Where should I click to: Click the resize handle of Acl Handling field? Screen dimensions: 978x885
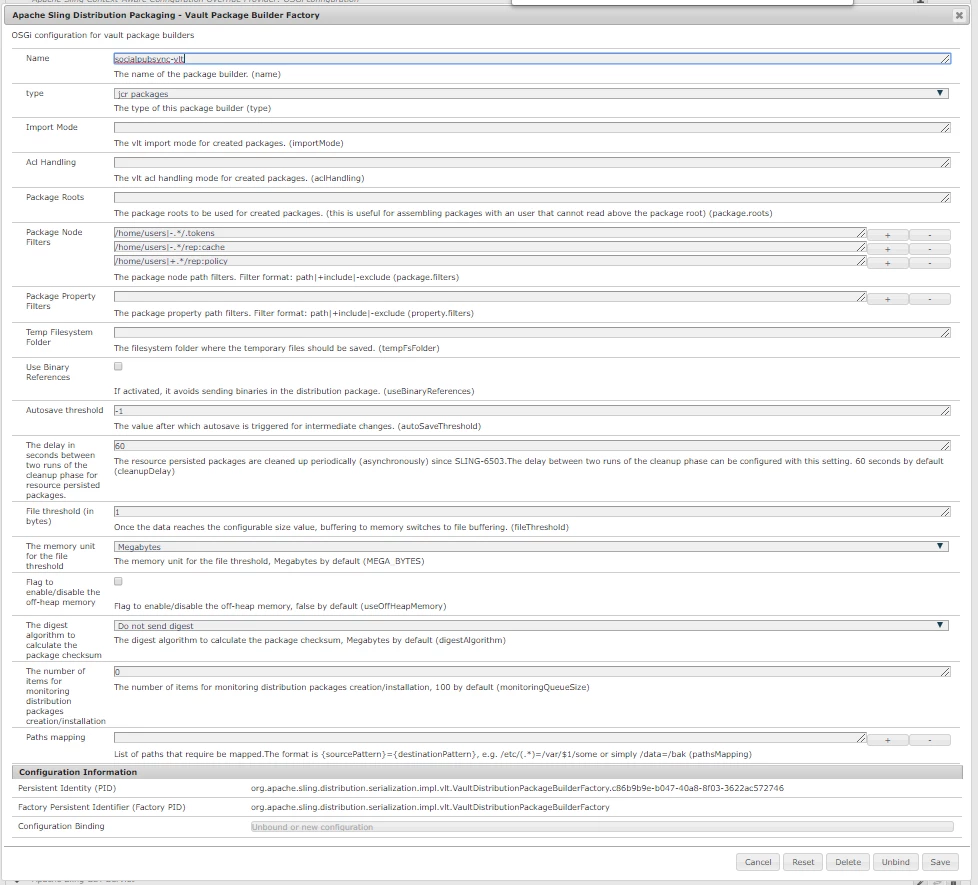pyautogui.click(x=945, y=163)
